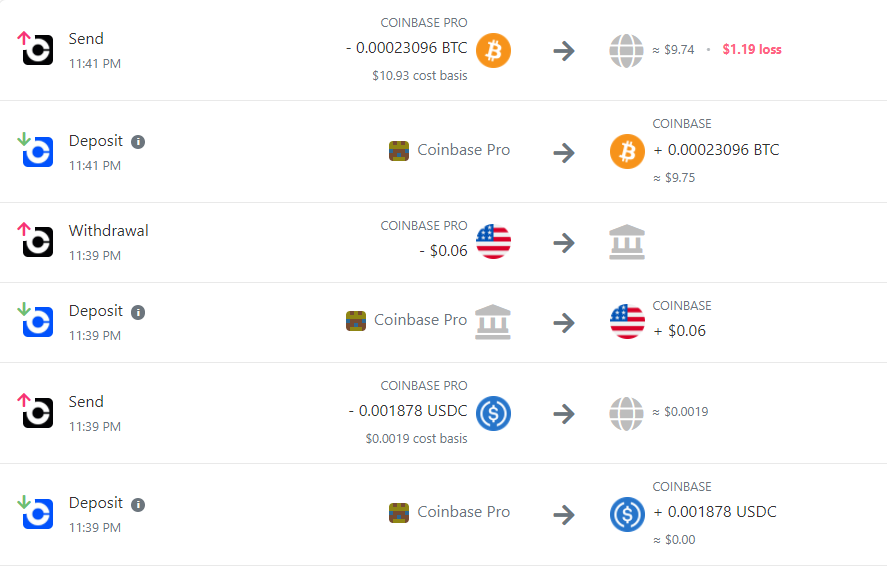887x568 pixels.
Task: Click the $10.93 cost basis text
Action: 420,76
